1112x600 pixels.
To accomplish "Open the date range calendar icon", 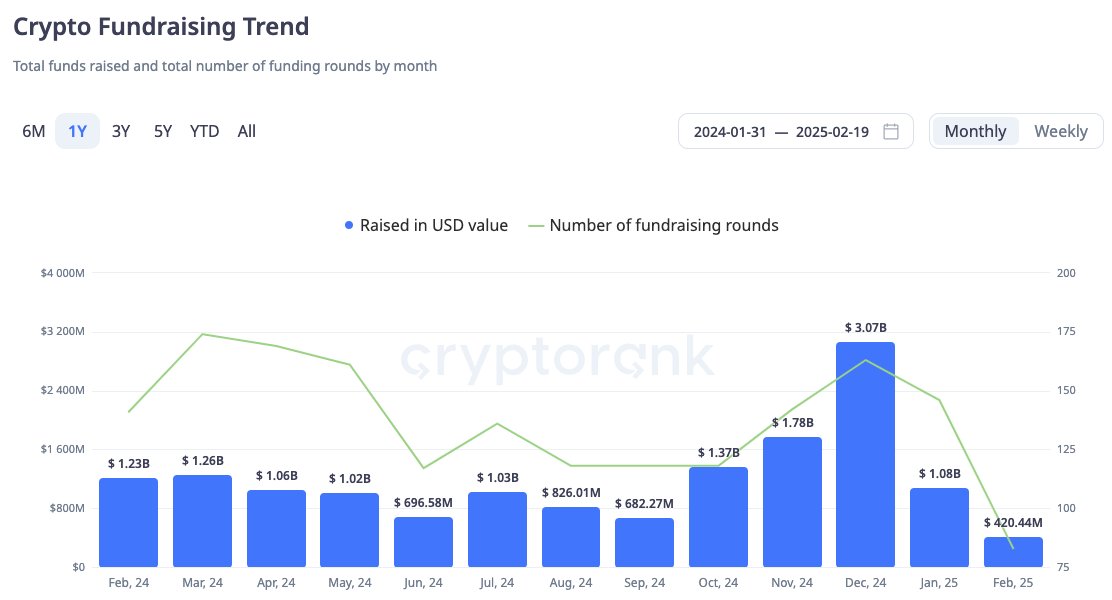I will [x=893, y=130].
